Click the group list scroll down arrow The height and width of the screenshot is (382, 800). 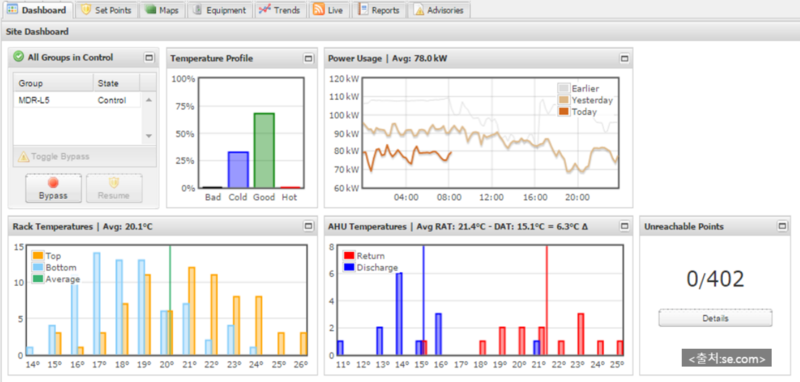coord(148,136)
